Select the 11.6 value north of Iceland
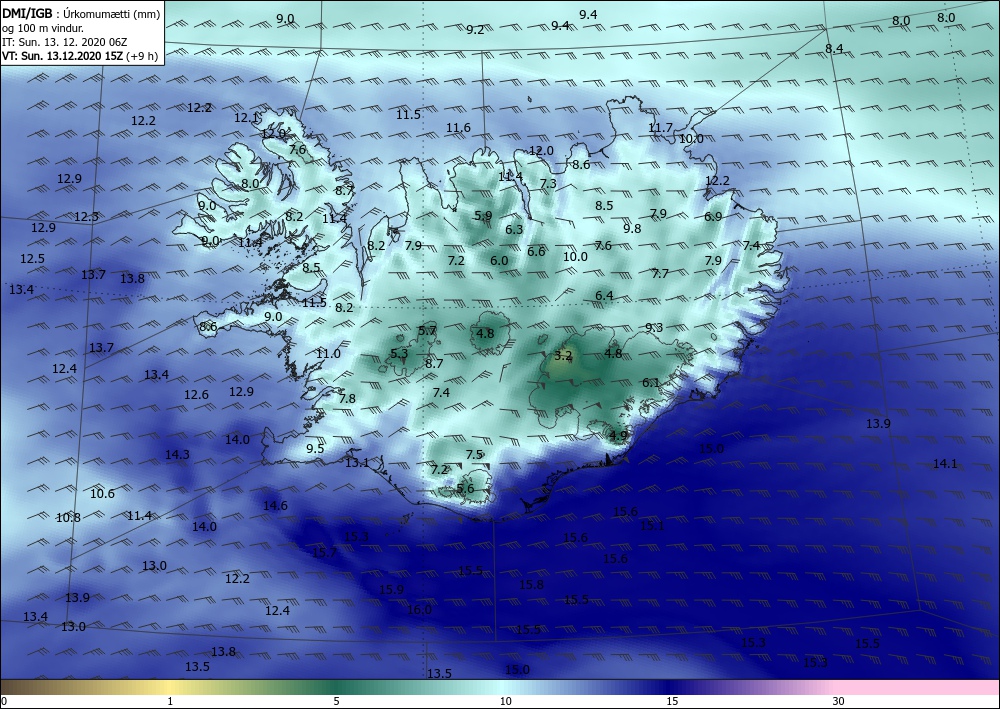This screenshot has height=709, width=1000. click(458, 128)
